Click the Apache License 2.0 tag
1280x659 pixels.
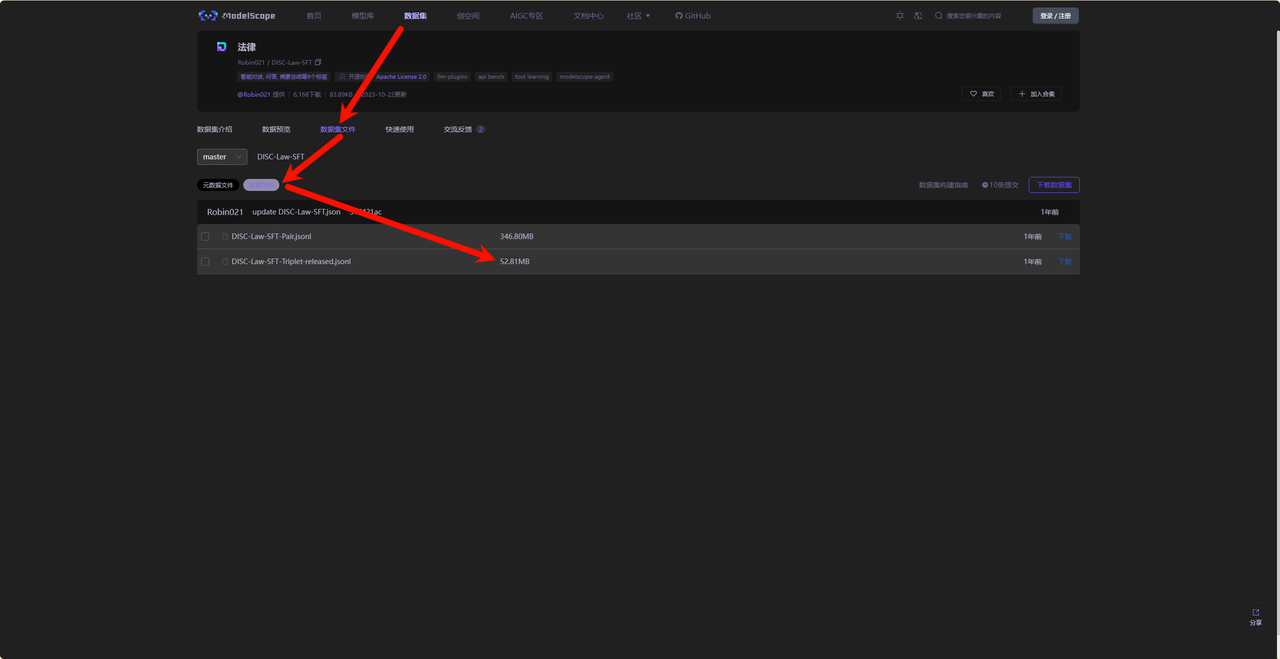(x=401, y=76)
